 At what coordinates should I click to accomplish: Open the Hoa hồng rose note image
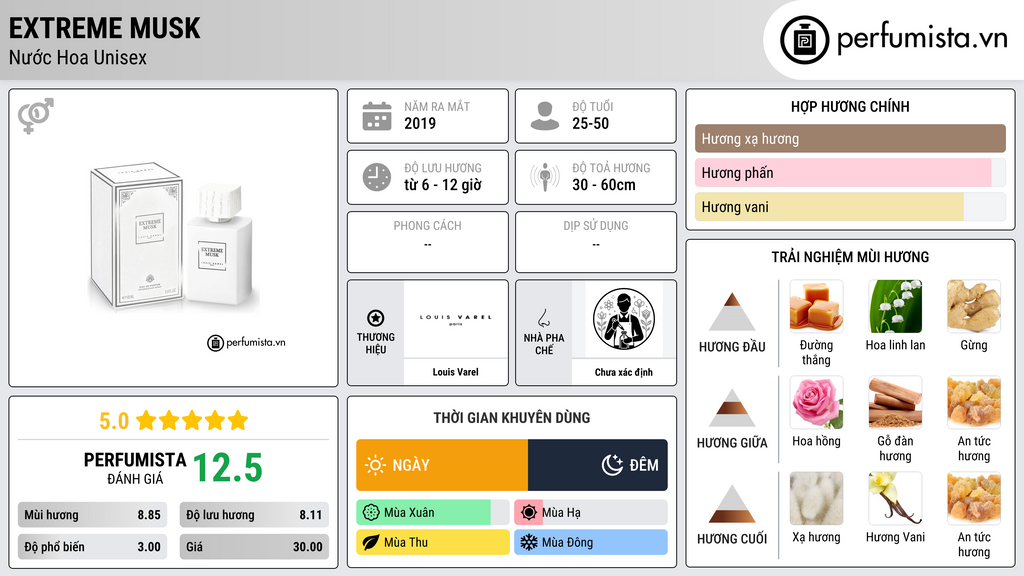click(x=816, y=402)
